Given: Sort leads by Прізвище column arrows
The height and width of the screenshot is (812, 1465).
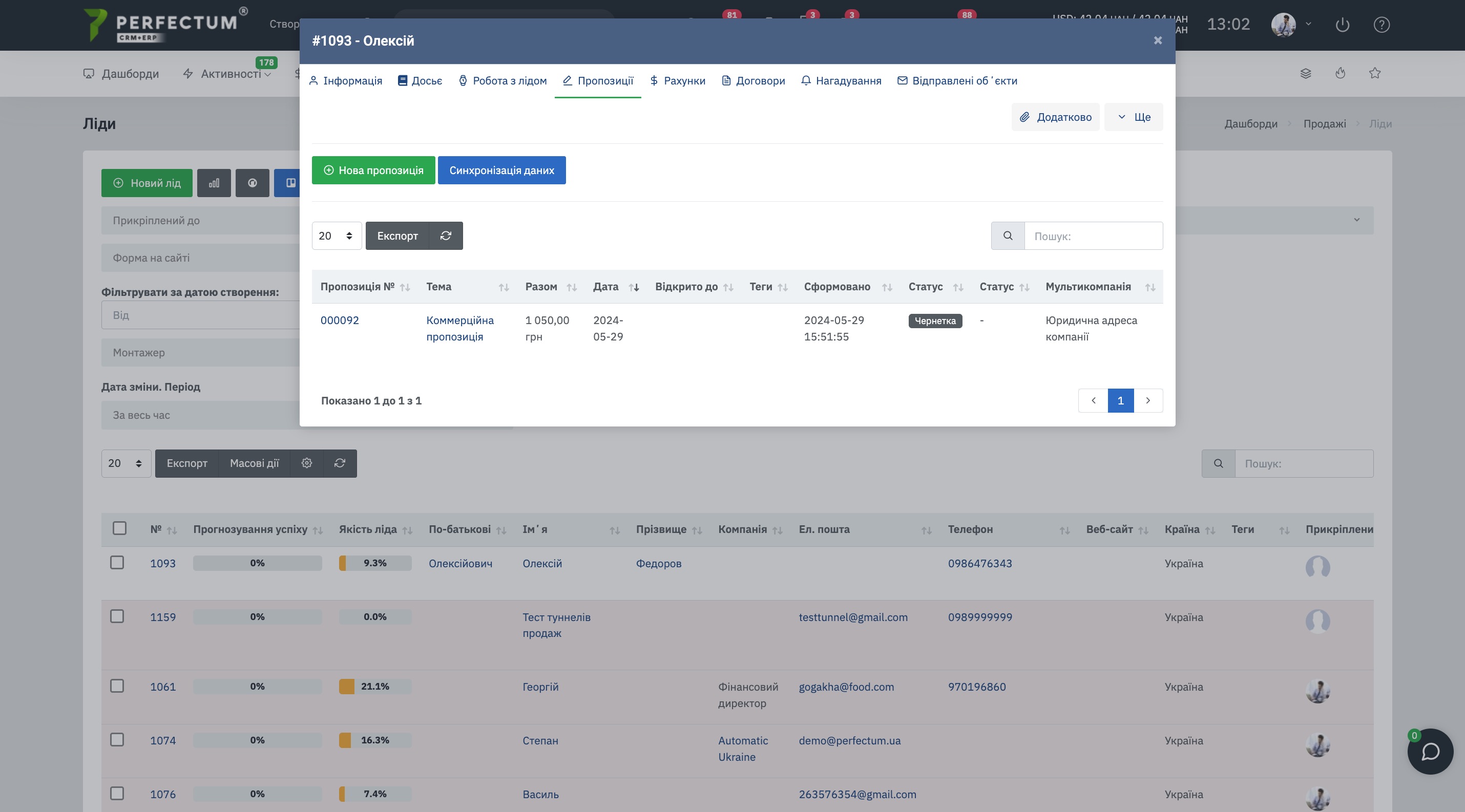Looking at the screenshot, I should (x=697, y=530).
